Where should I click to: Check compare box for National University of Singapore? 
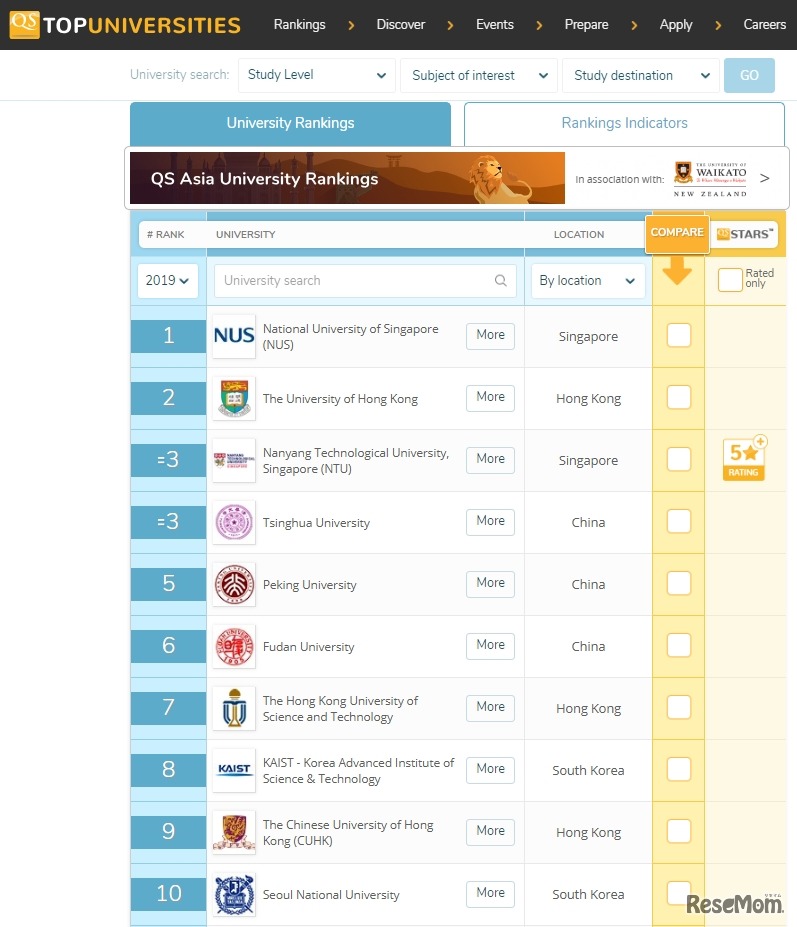(x=679, y=335)
